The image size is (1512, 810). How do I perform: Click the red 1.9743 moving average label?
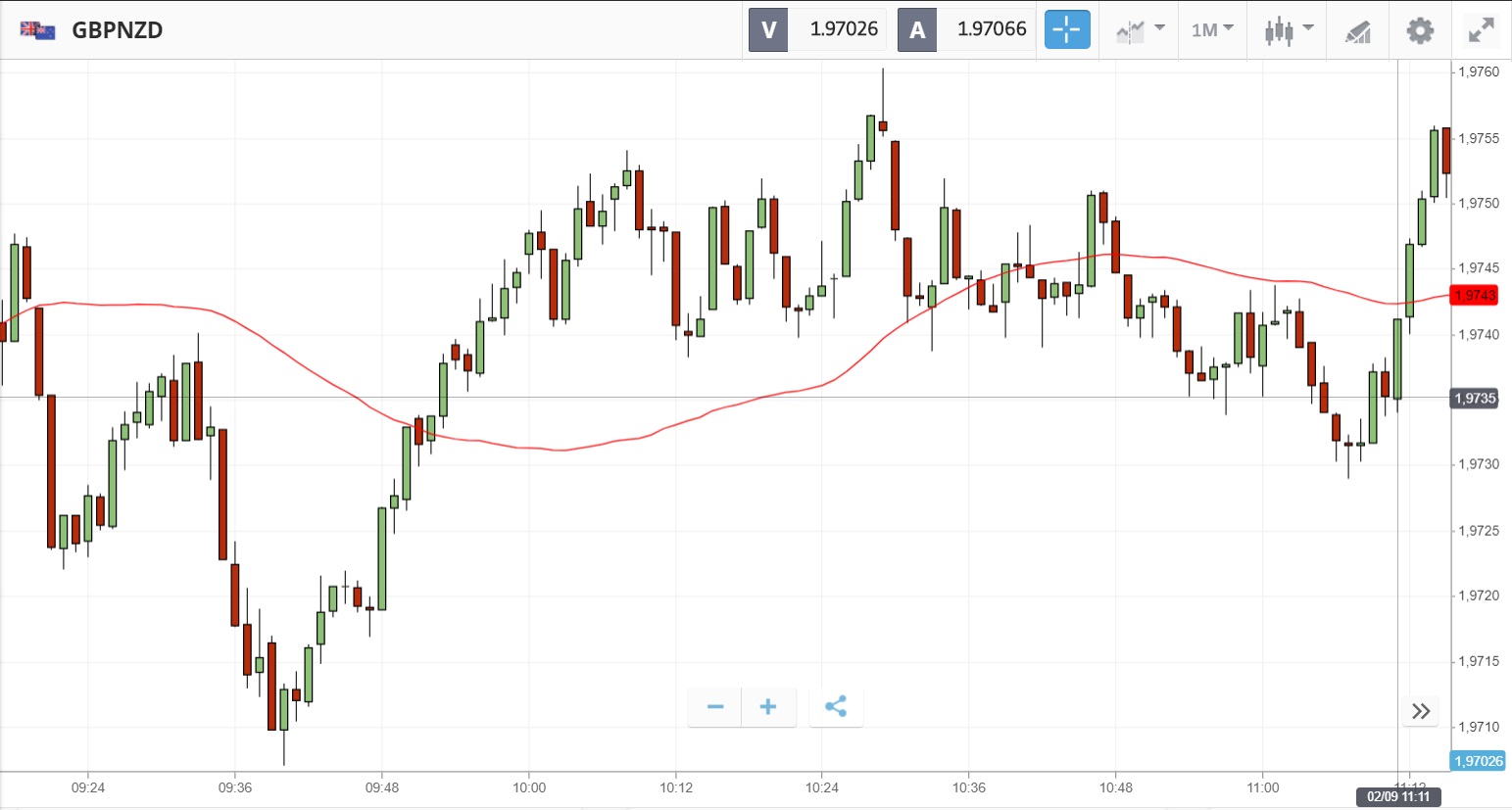(x=1474, y=296)
